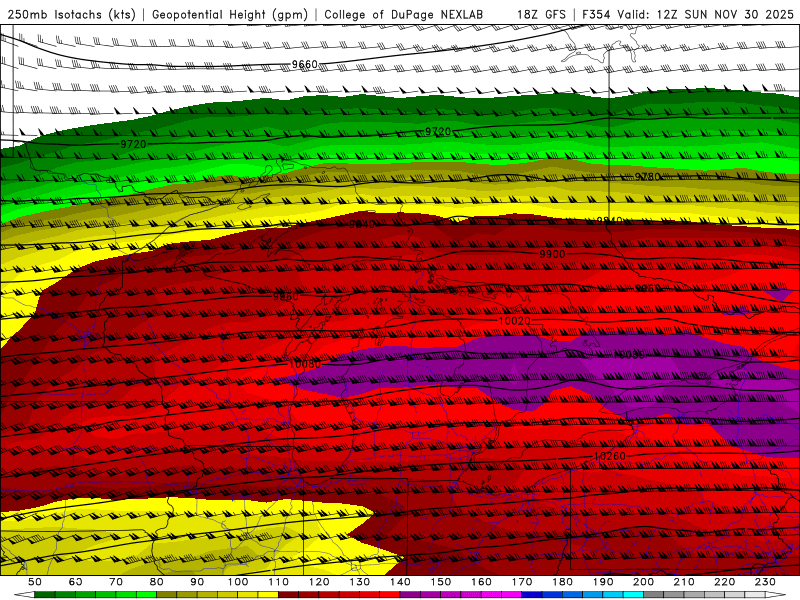Click the right arrow cap of the color scale
This screenshot has width=800, height=600.
(x=776, y=595)
